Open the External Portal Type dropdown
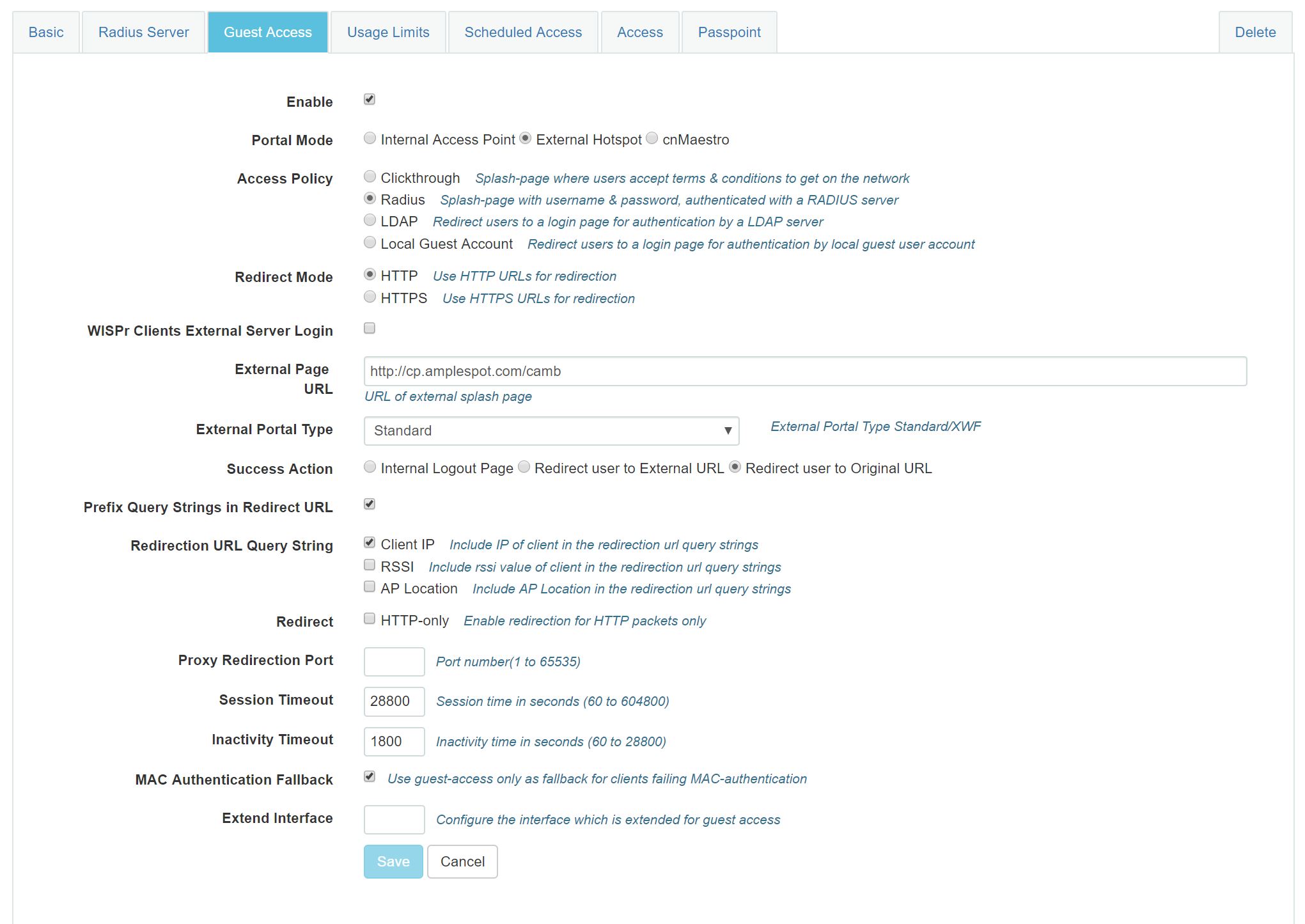1305x924 pixels. click(x=551, y=431)
